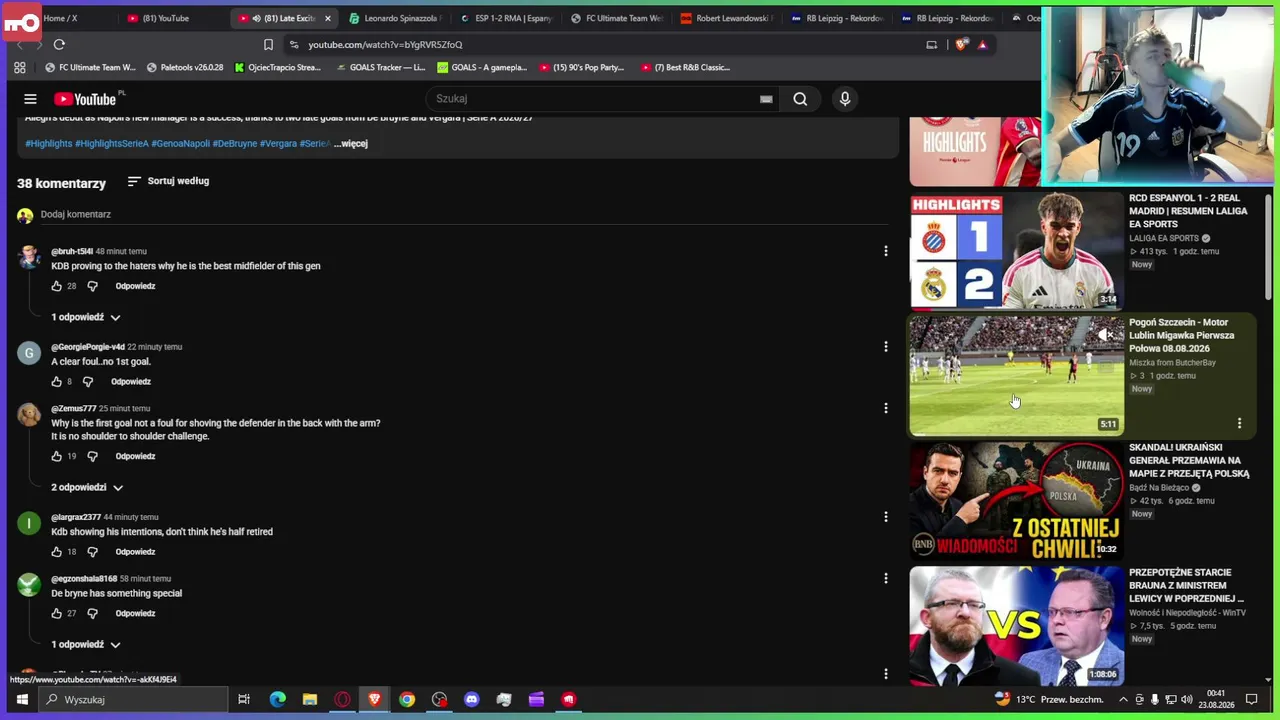This screenshot has height=720, width=1280.
Task: Click the browser address bar URL
Action: click(385, 44)
